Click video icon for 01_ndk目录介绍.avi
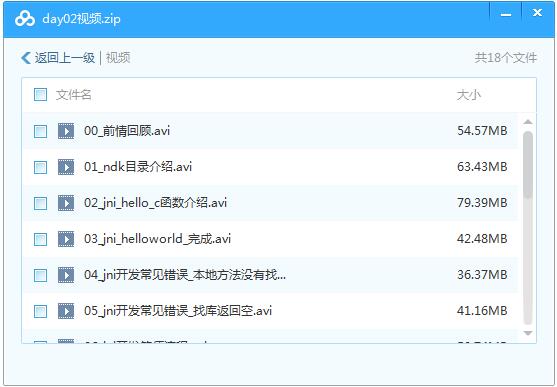The image size is (557, 387). (x=66, y=167)
